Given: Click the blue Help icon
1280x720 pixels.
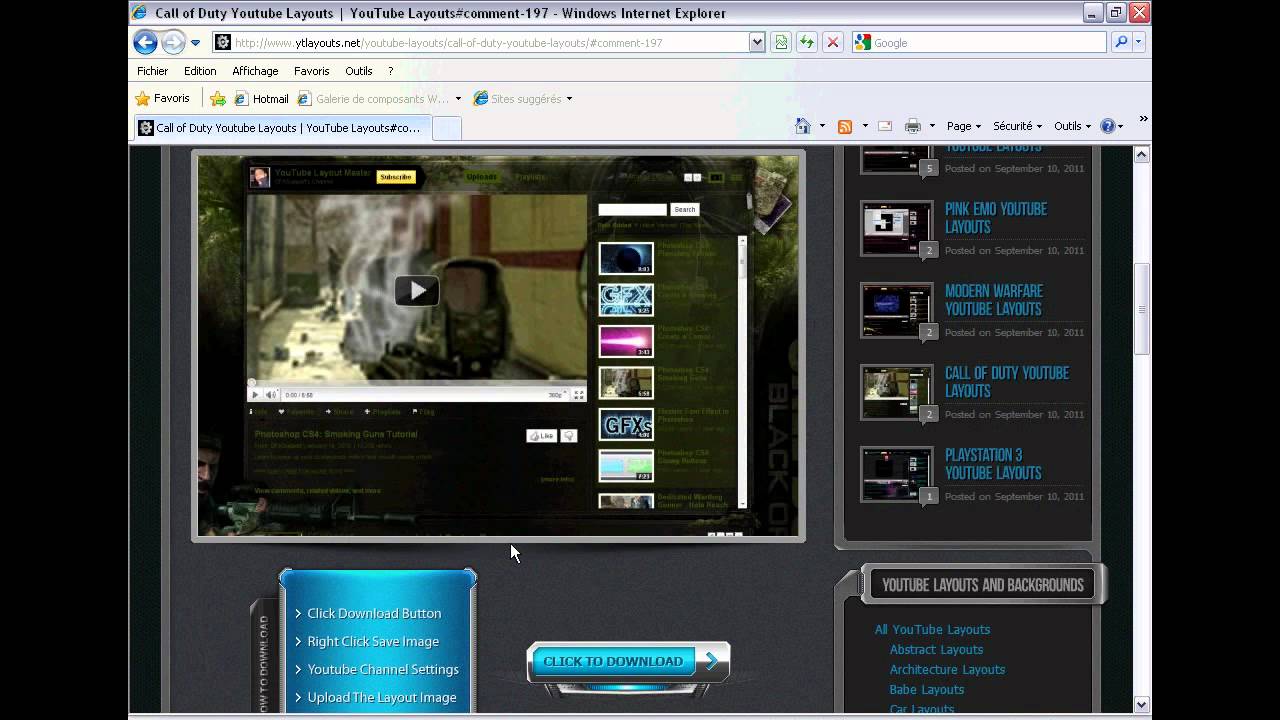Looking at the screenshot, I should pos(1108,126).
